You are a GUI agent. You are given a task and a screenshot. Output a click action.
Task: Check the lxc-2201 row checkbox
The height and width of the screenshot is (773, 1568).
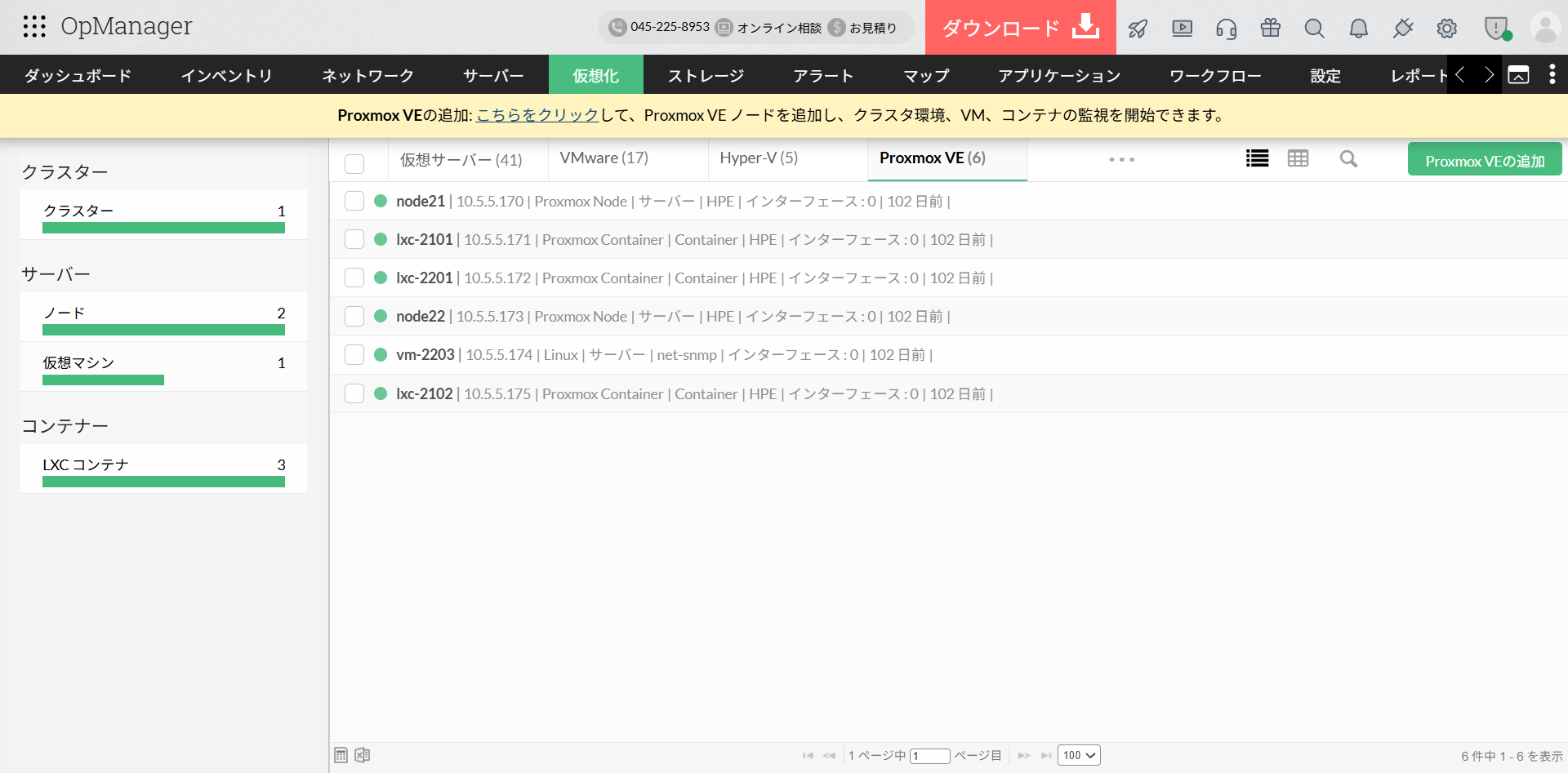click(354, 278)
